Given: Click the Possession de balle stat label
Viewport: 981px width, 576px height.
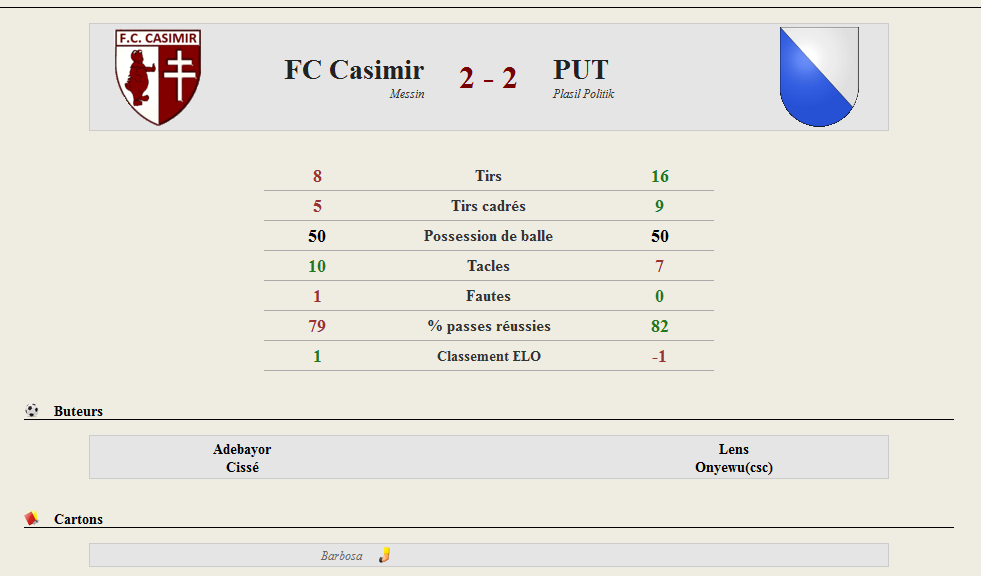Looking at the screenshot, I should [488, 236].
